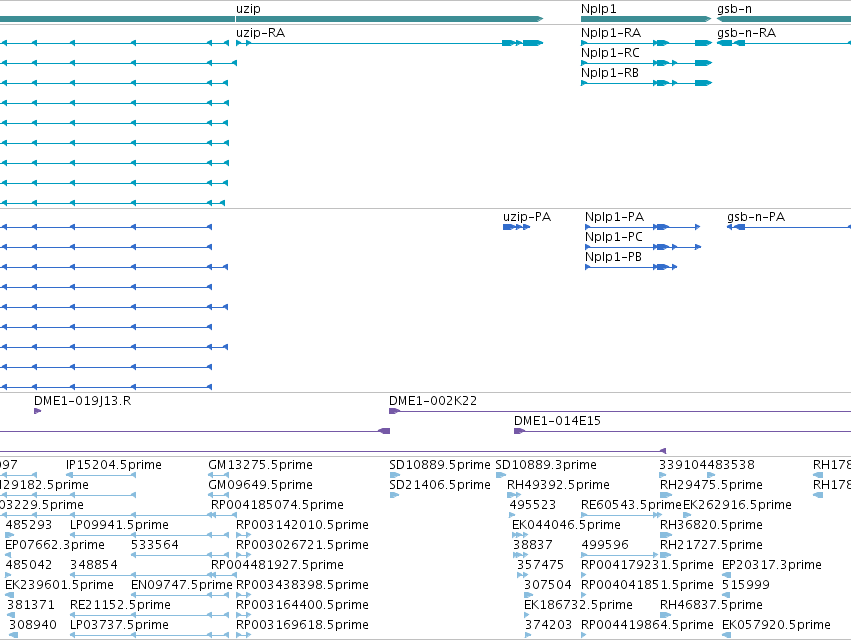Select the gsb-n gene label
Image resolution: width=851 pixels, height=640 pixels.
click(x=734, y=9)
